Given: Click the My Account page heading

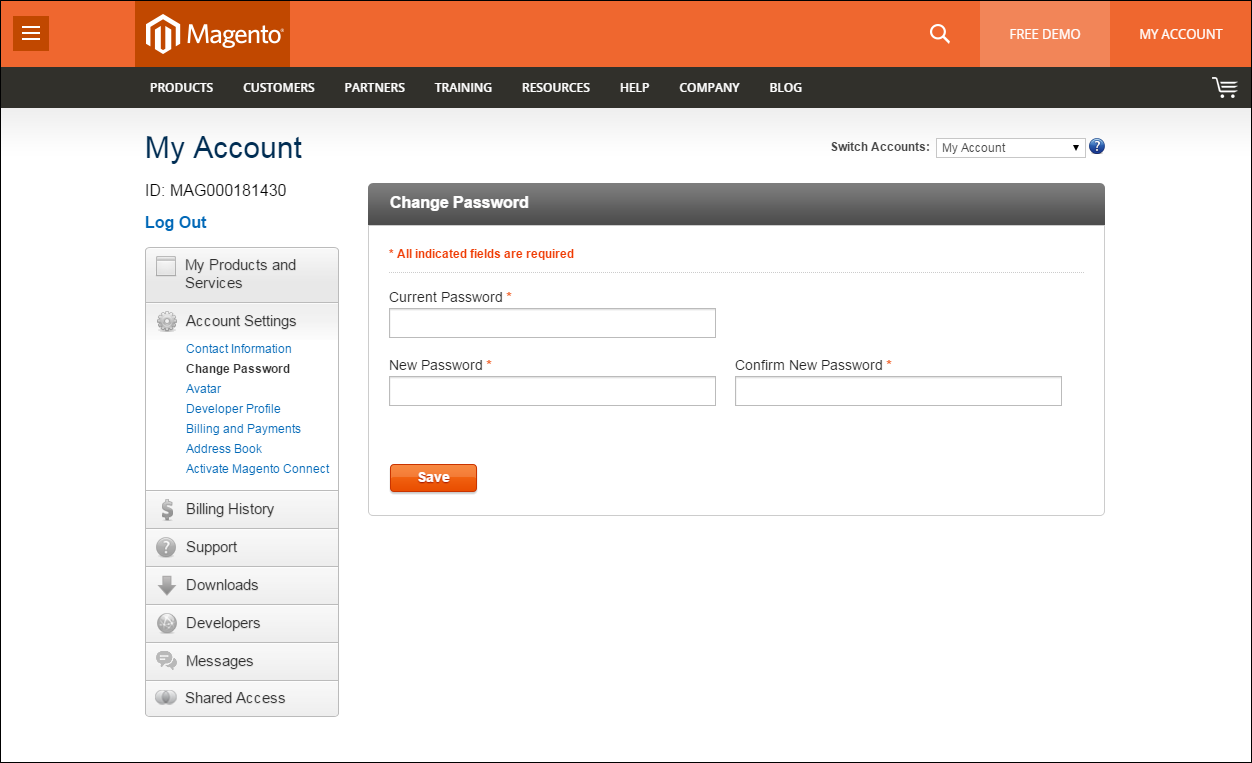Looking at the screenshot, I should 224,148.
